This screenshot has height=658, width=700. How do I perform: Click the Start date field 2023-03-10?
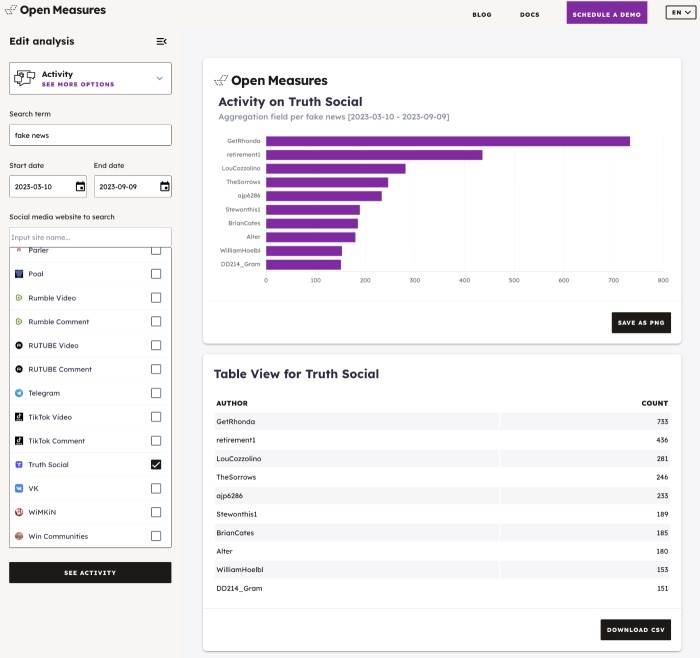(48, 187)
